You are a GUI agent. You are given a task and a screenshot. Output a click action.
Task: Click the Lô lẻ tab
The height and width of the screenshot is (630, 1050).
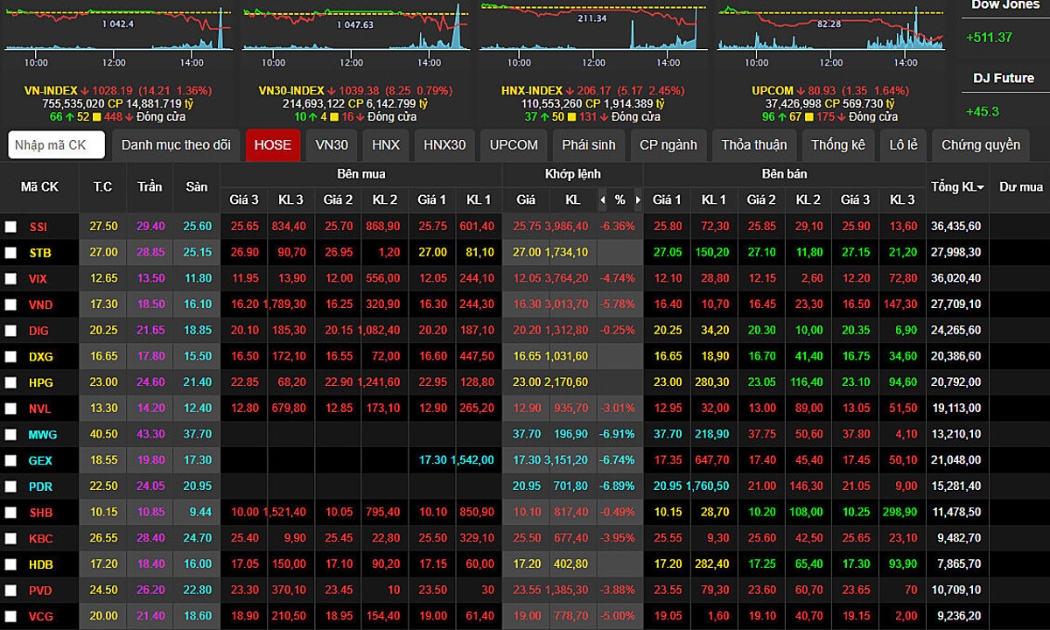pyautogui.click(x=903, y=145)
